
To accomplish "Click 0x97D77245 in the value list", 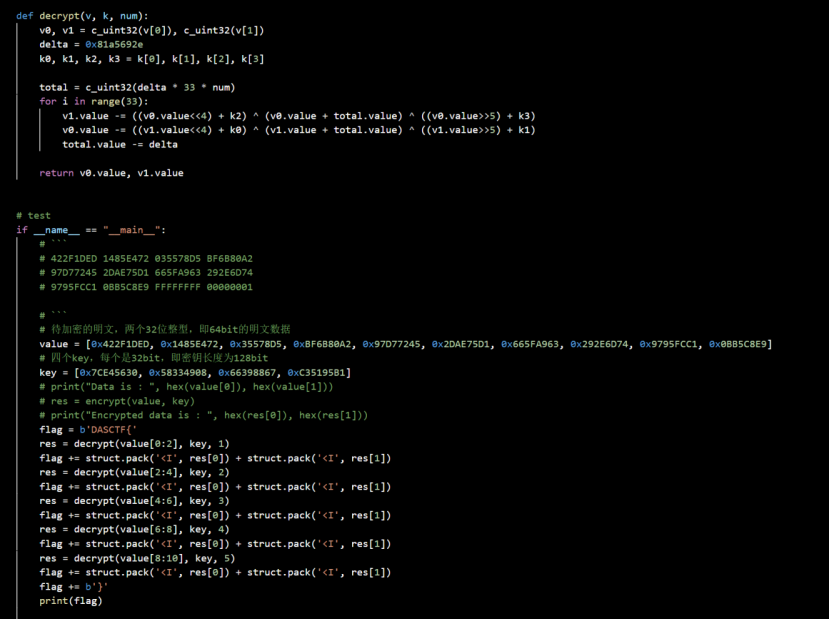I will 391,344.
